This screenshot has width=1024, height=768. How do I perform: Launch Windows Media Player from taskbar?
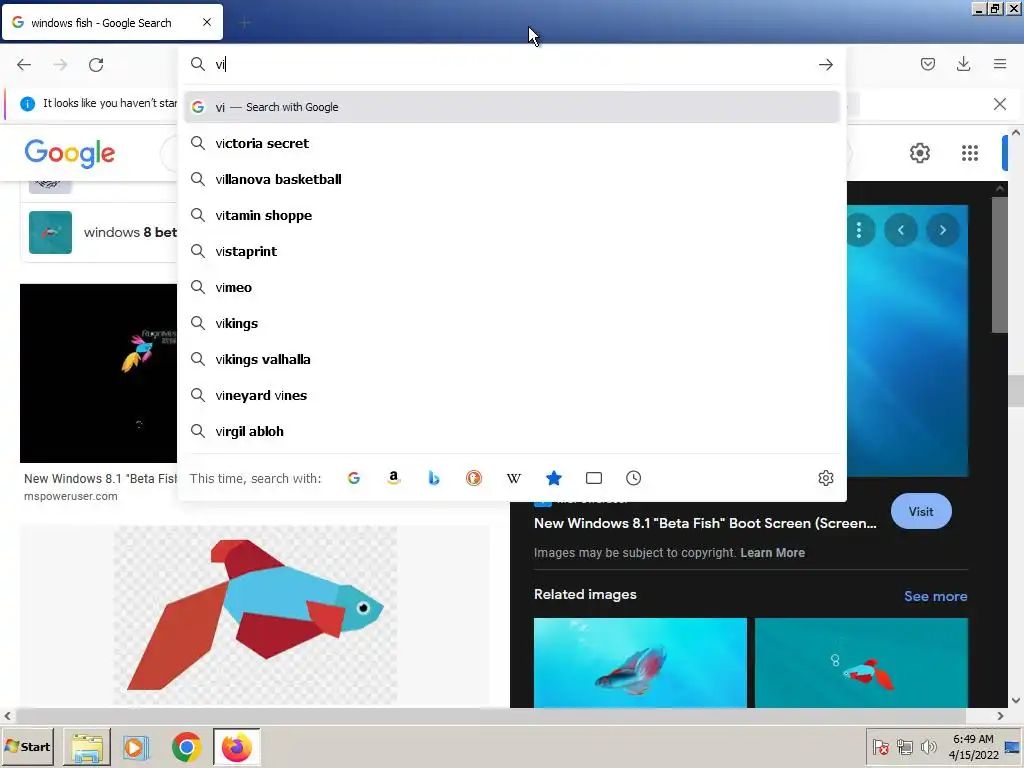(136, 746)
